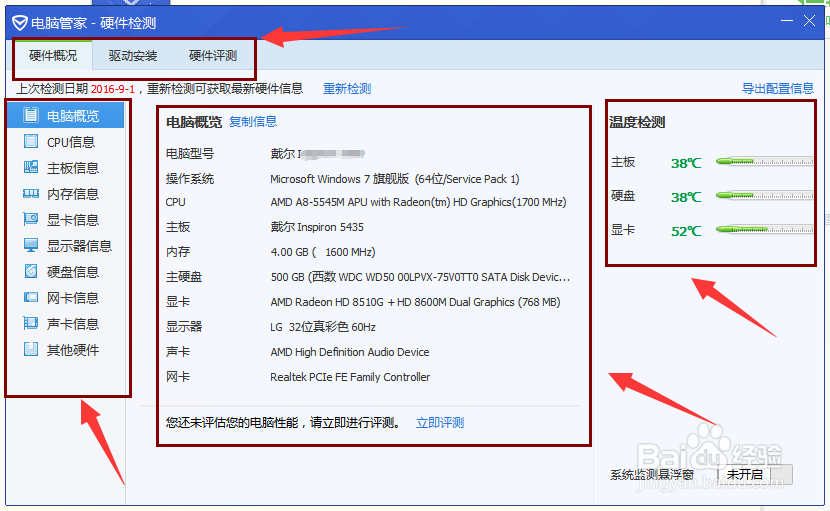Click the 显卡 temperature bar
The height and width of the screenshot is (511, 830).
[764, 229]
